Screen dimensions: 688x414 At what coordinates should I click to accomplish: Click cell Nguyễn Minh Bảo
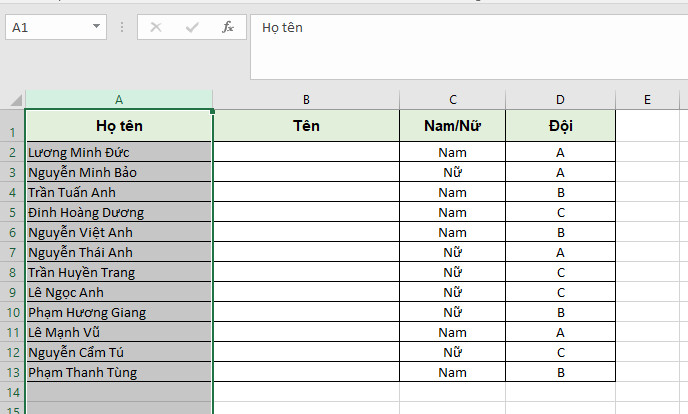[x=119, y=172]
